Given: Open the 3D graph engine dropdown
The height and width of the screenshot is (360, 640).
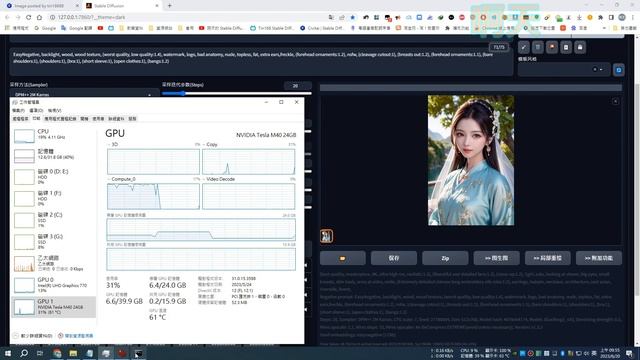Looking at the screenshot, I should pos(114,144).
